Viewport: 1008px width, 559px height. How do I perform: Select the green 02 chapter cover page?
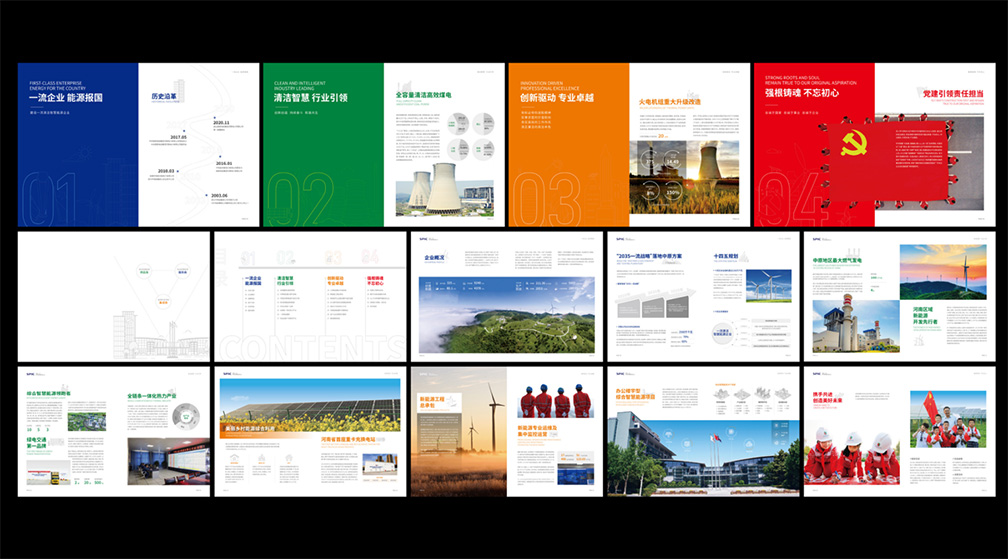point(323,145)
